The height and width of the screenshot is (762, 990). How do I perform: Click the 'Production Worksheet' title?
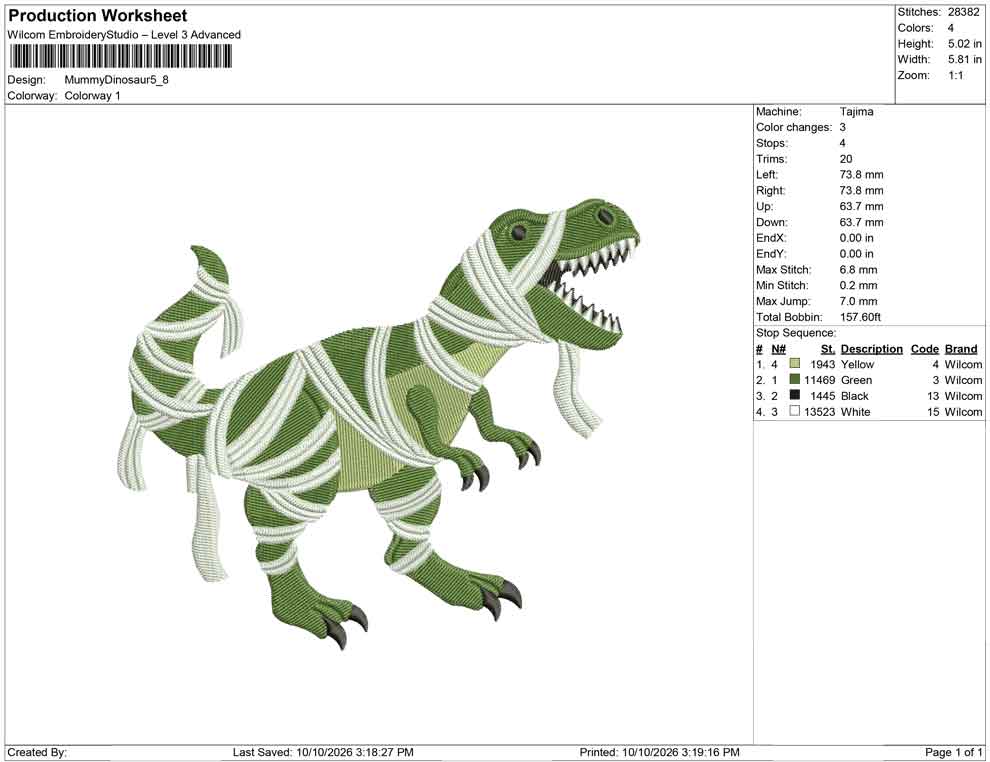[x=98, y=15]
